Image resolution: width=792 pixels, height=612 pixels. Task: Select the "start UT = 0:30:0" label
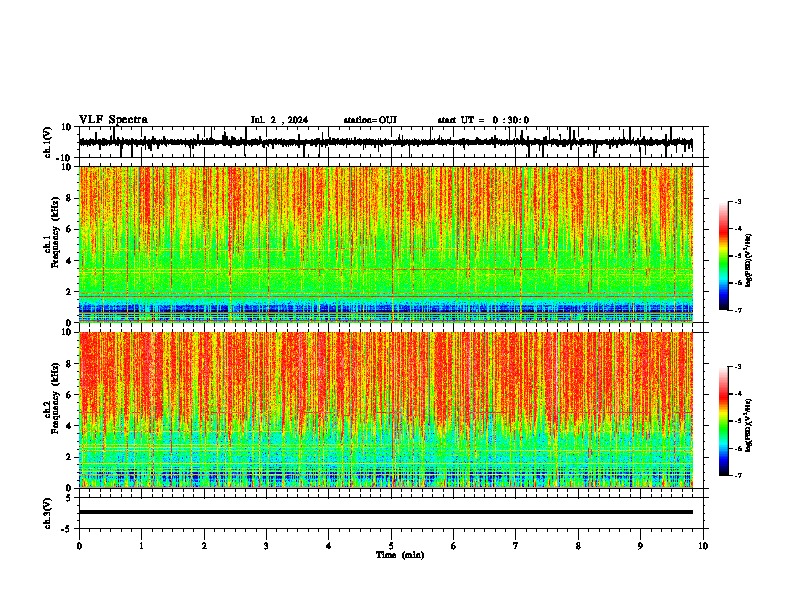pos(483,120)
